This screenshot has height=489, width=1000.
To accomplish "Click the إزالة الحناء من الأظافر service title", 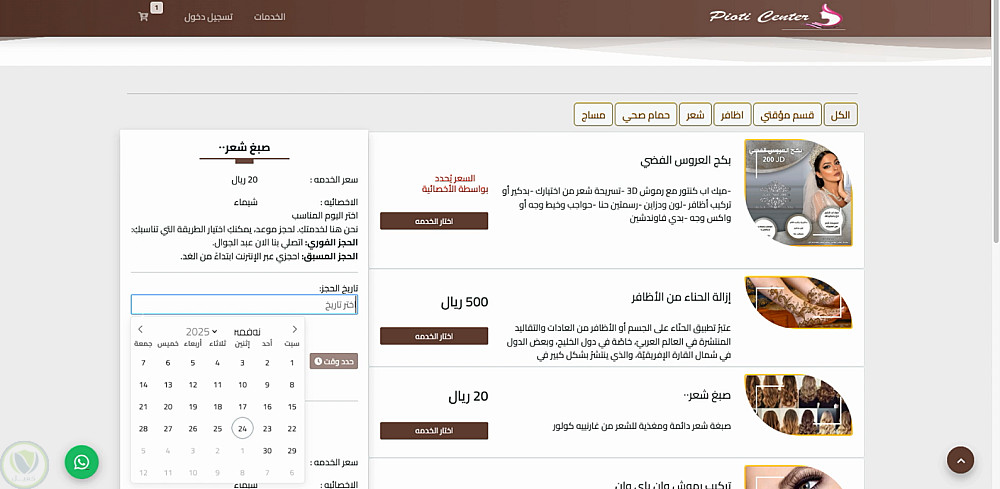I will click(681, 298).
